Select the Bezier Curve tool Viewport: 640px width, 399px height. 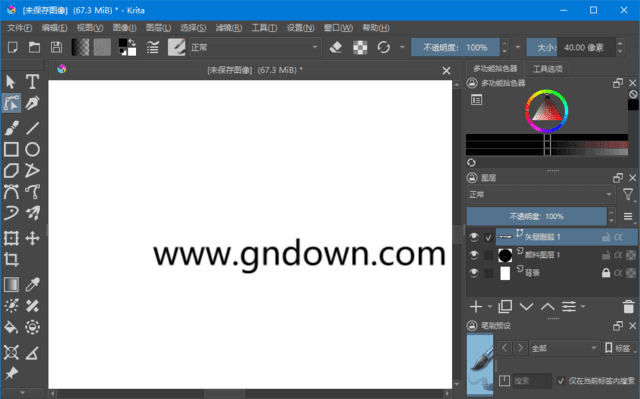click(x=11, y=192)
